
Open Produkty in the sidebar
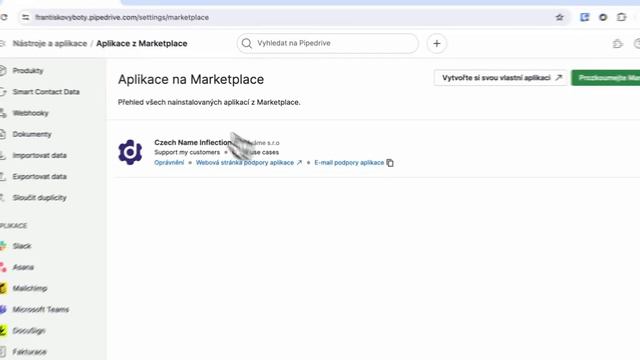click(27, 71)
